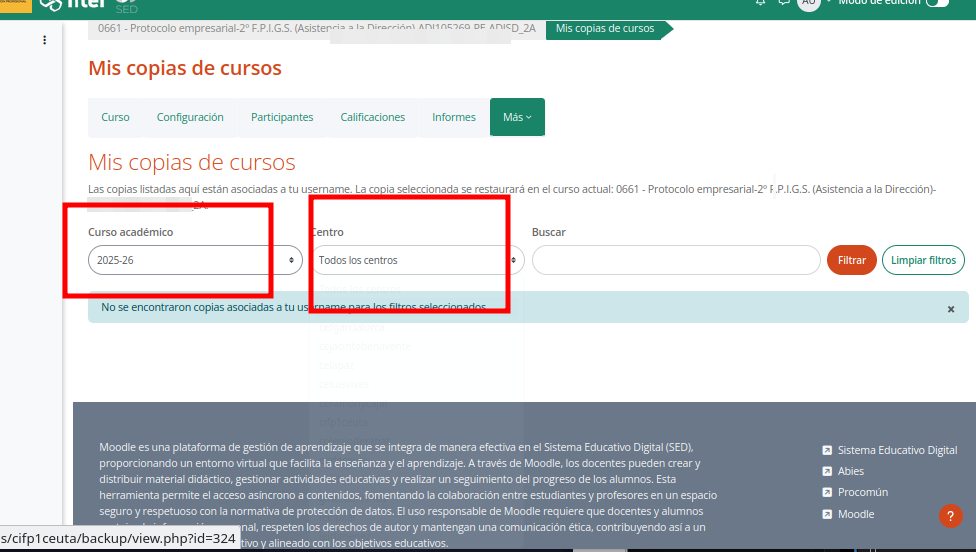Toggle Modo de edición switch
Image resolution: width=976 pixels, height=552 pixels.
(x=937, y=2)
